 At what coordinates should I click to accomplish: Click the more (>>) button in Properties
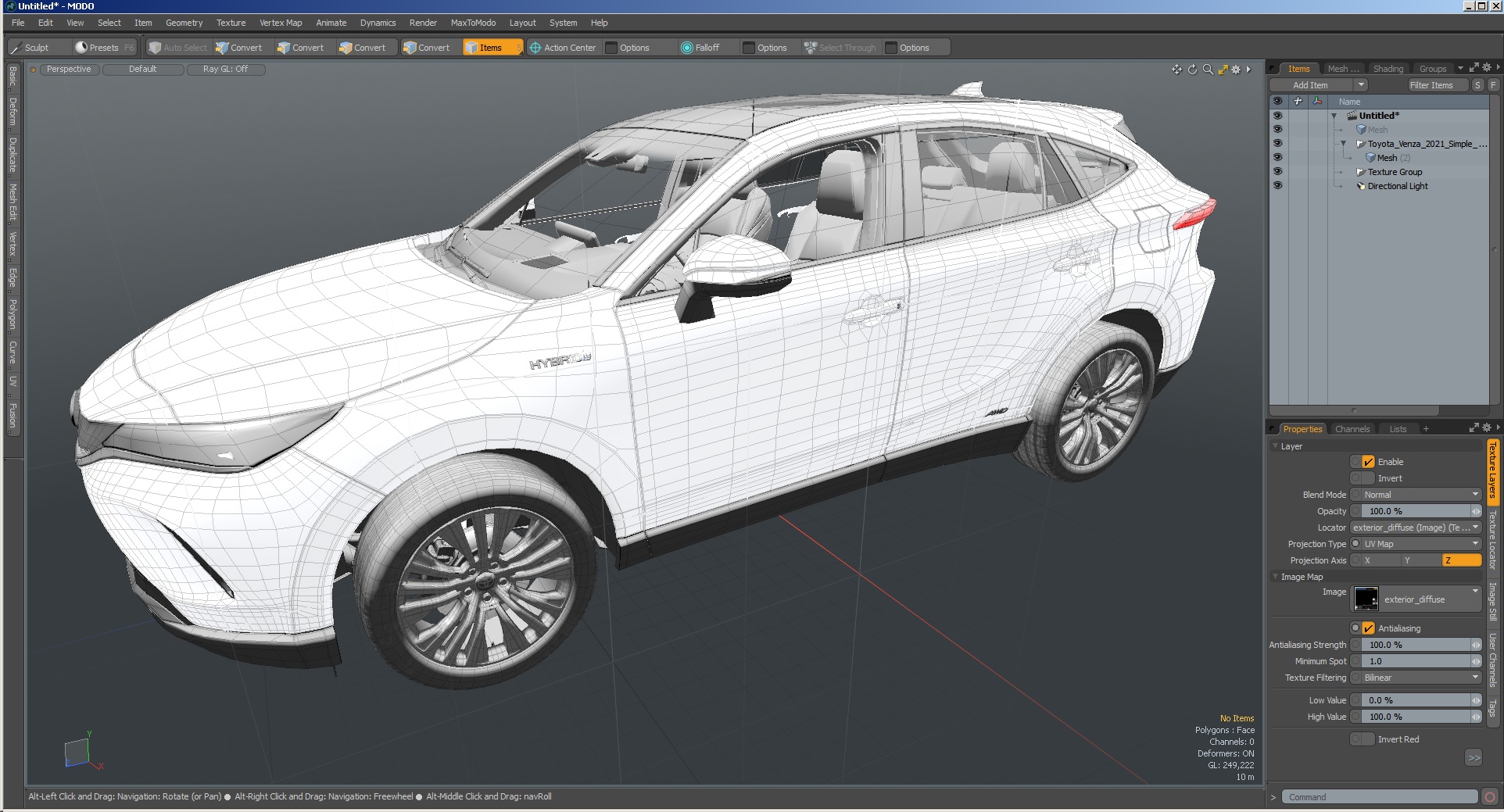click(x=1474, y=757)
